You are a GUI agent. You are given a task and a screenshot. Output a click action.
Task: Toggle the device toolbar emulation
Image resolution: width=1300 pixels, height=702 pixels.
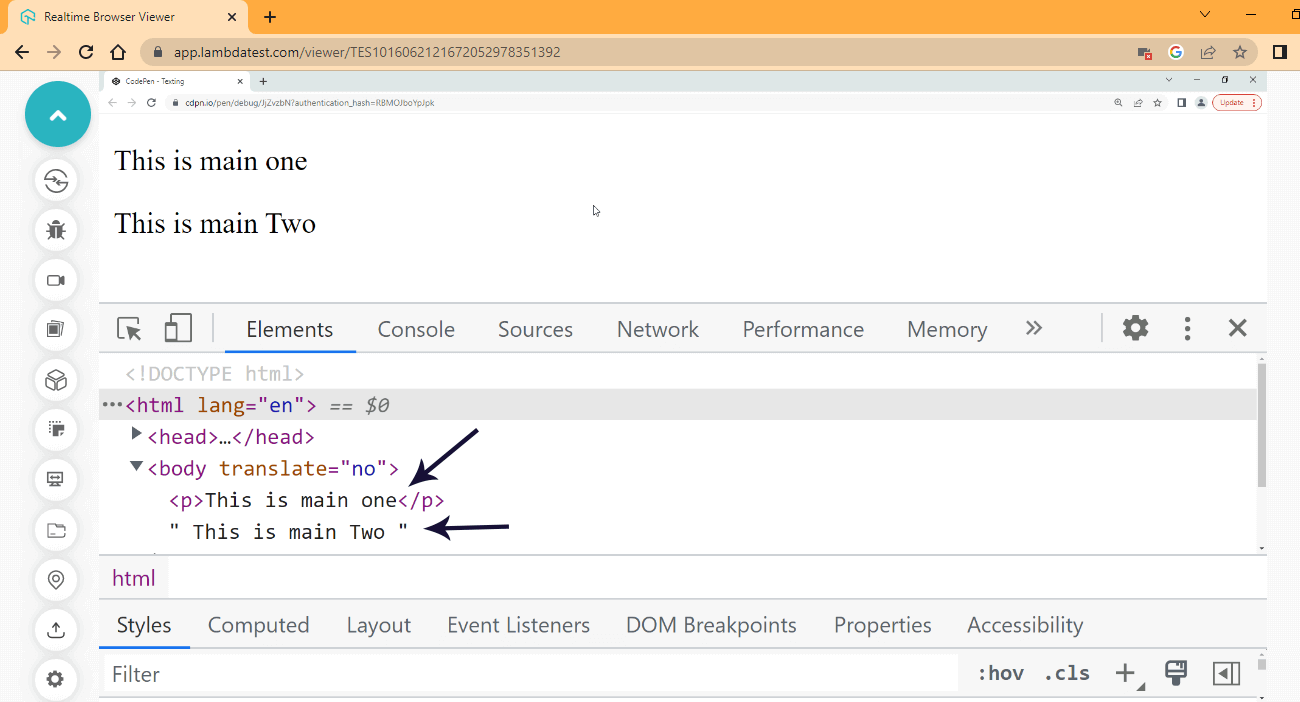178,329
